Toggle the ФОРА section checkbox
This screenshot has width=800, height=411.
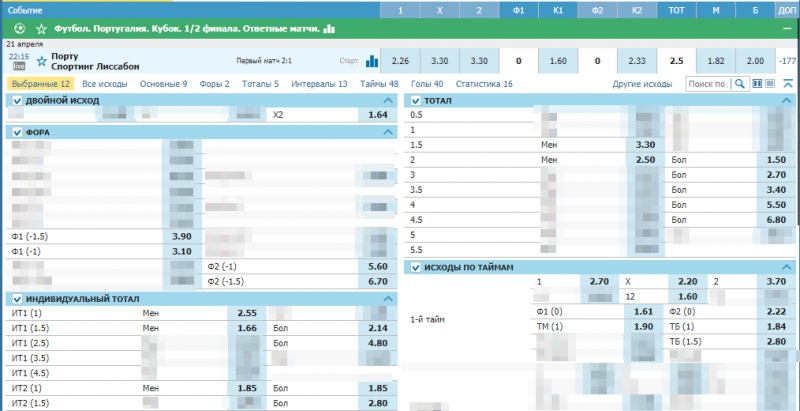[x=17, y=132]
